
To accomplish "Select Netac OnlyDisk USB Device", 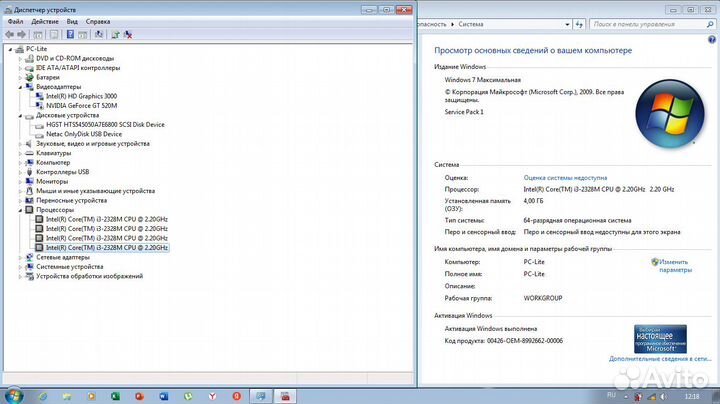I will click(84, 134).
